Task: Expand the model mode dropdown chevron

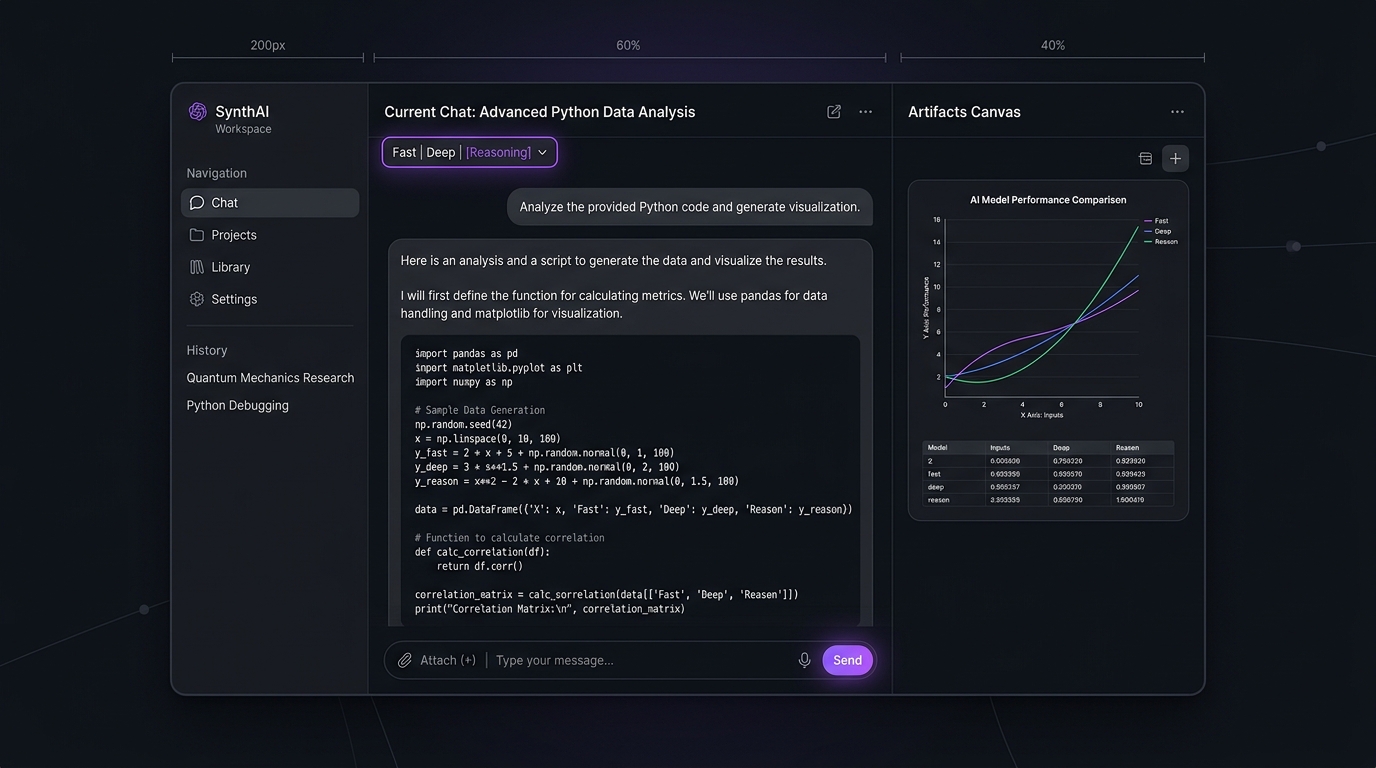Action: pos(542,153)
